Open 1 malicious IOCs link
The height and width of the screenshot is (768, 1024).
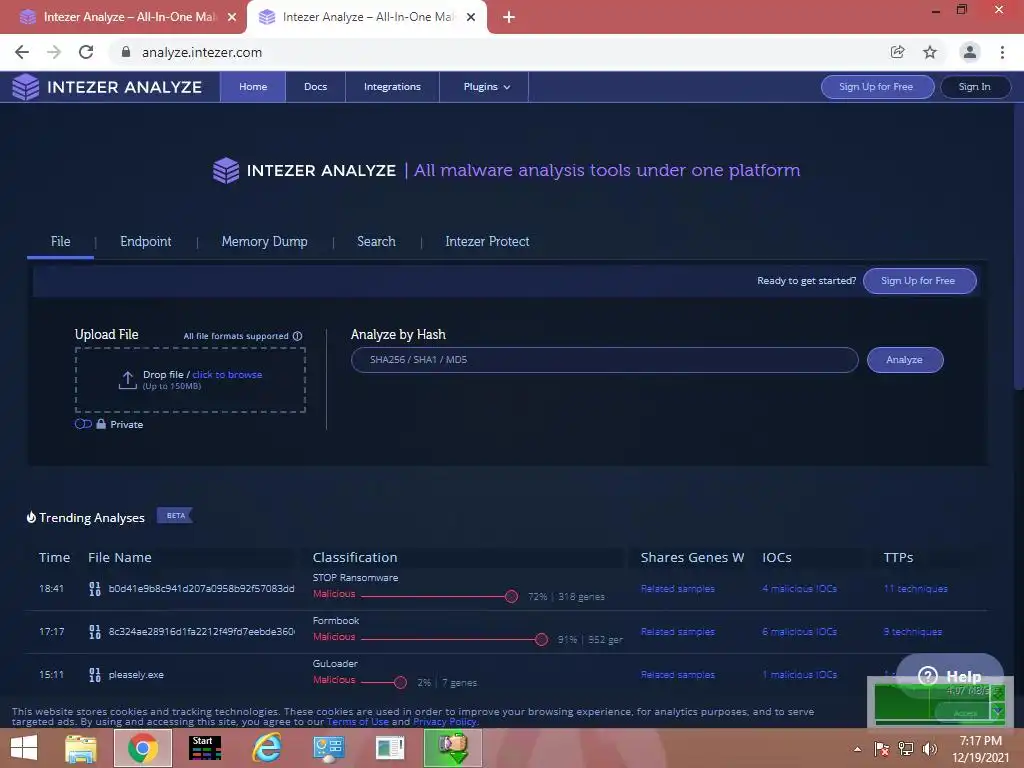799,675
